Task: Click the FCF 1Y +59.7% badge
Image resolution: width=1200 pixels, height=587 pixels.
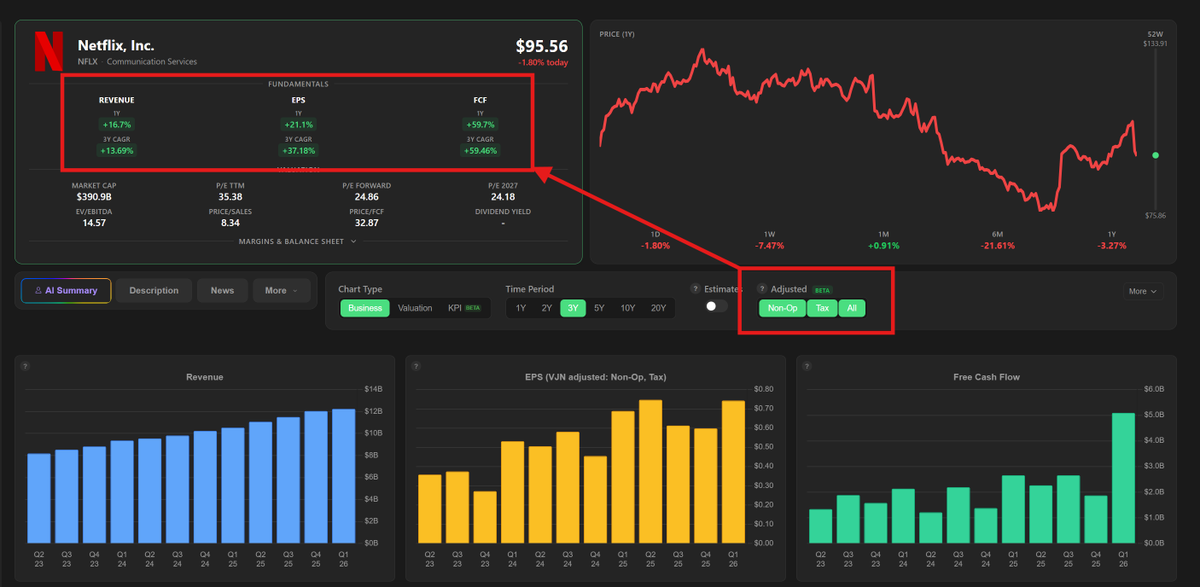Action: [480, 125]
